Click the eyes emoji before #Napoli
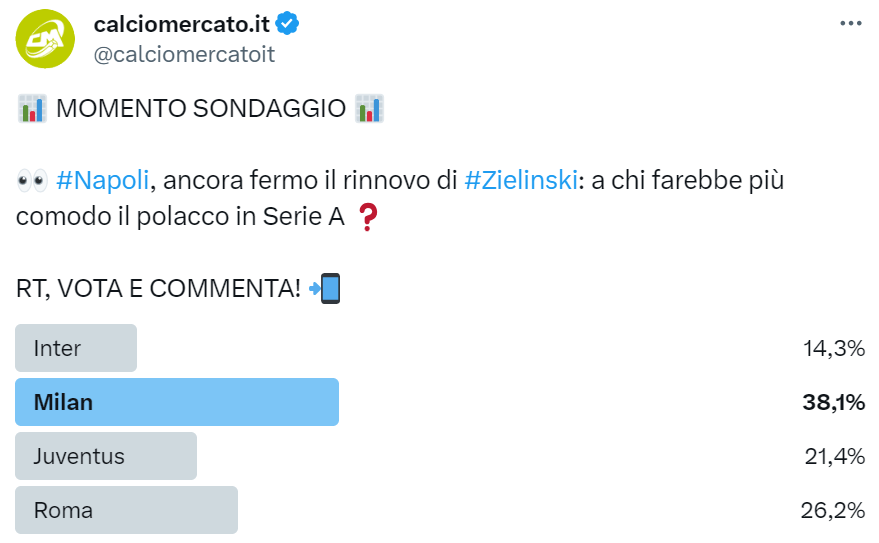The width and height of the screenshot is (879, 543). coord(32,181)
